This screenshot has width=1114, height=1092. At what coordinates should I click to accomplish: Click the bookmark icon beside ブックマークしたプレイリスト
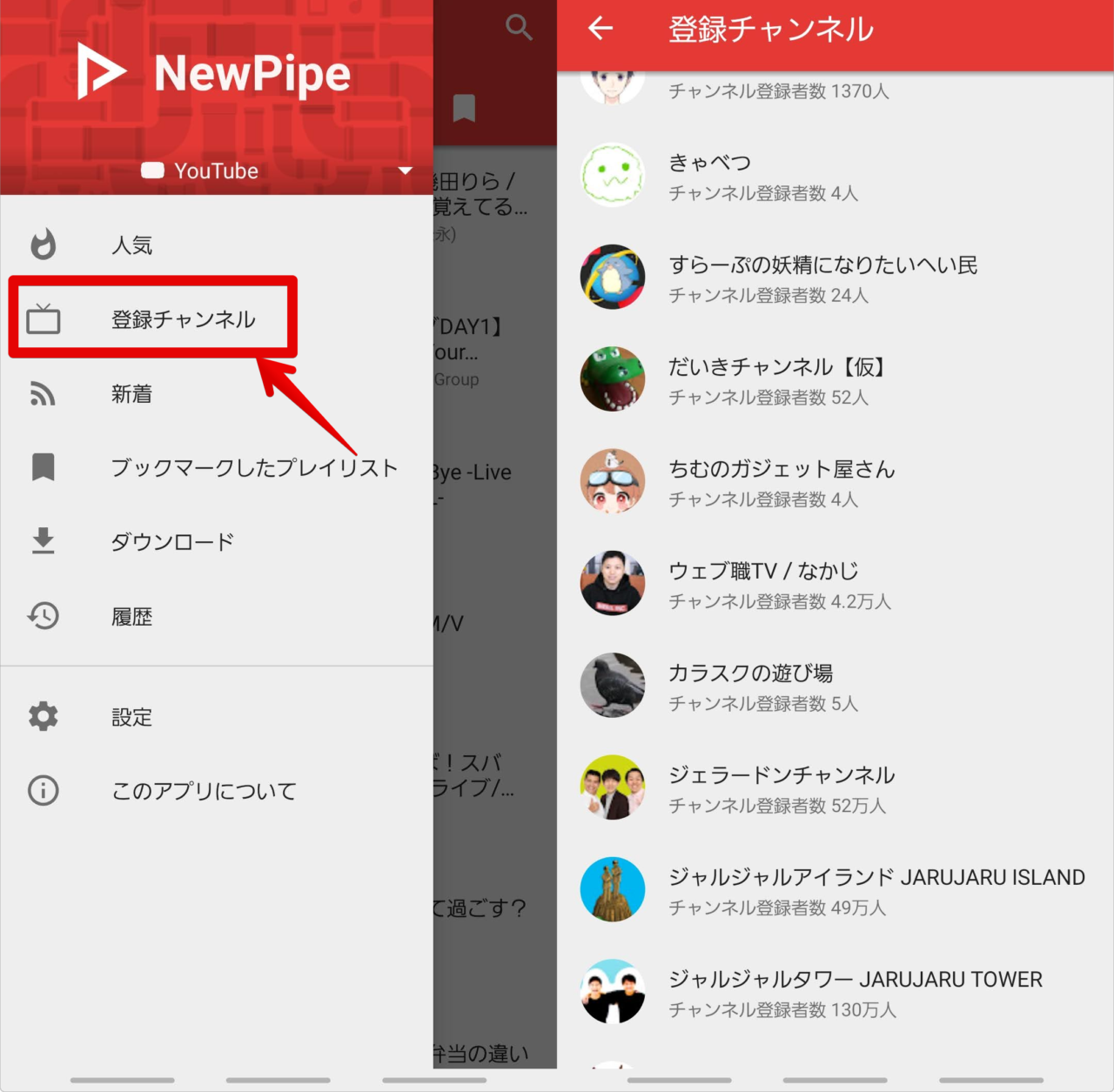[x=44, y=467]
